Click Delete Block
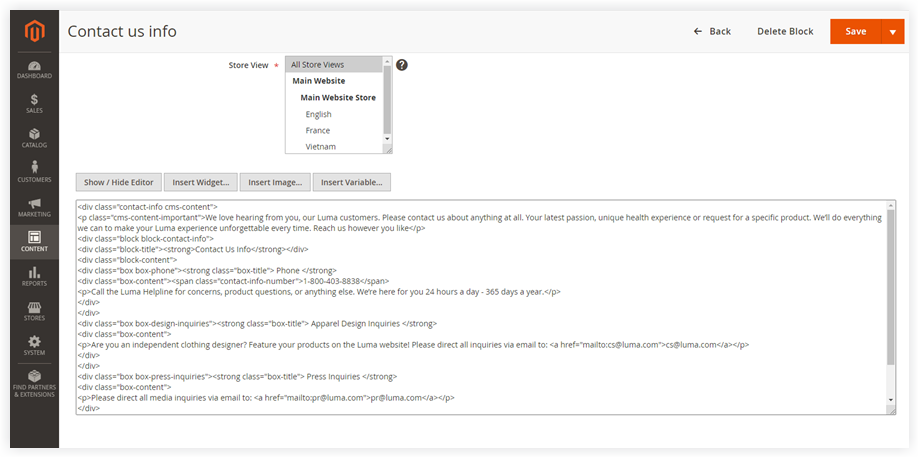The image size is (919, 458). coord(785,32)
